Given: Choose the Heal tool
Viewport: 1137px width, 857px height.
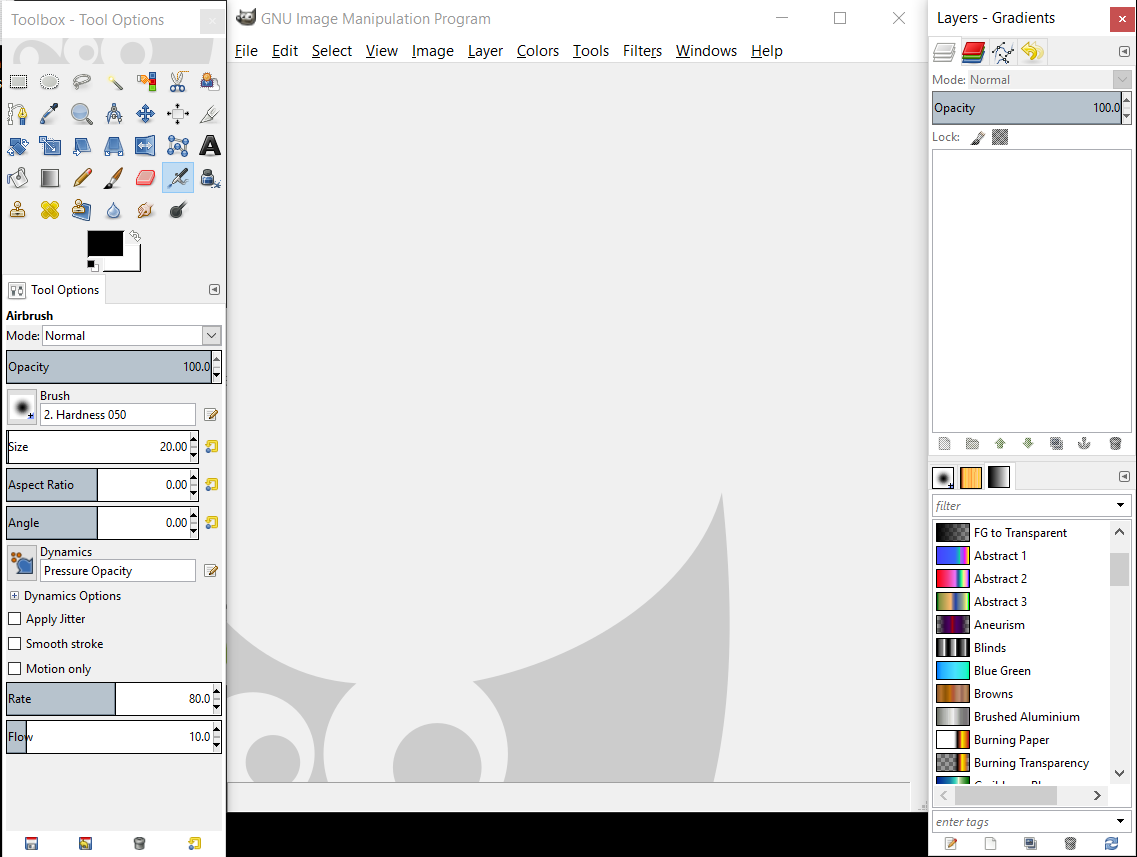Looking at the screenshot, I should tap(50, 210).
